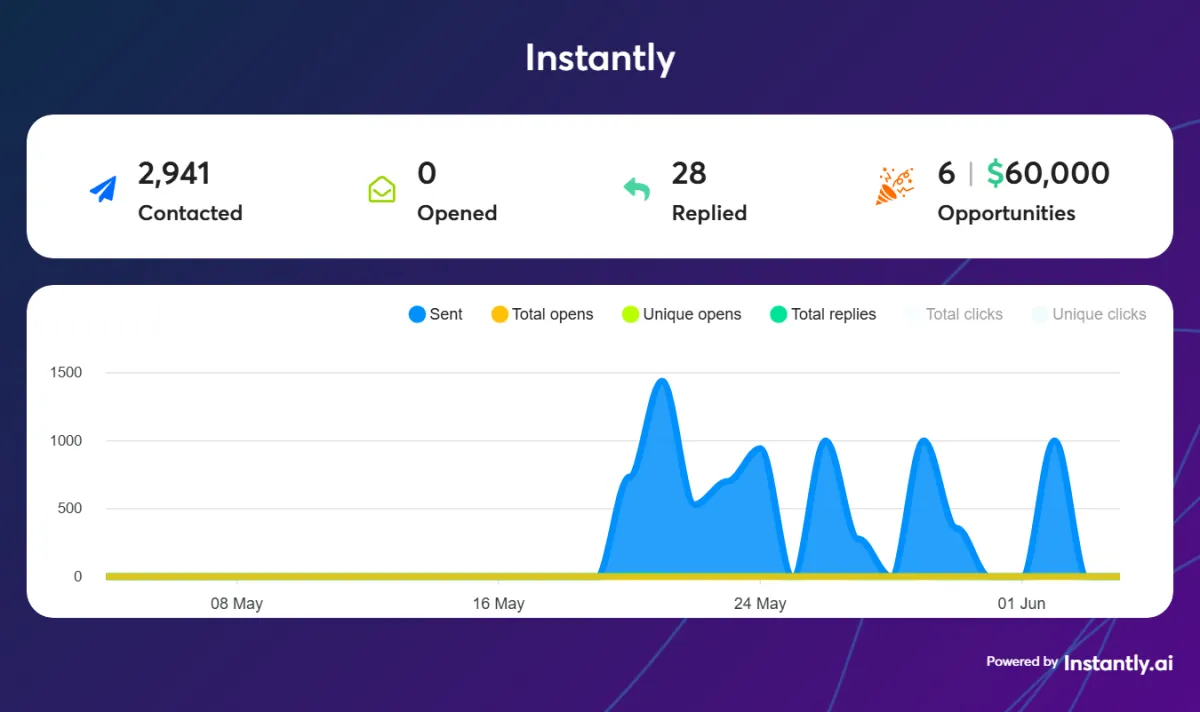Click the 01 Jun date label
This screenshot has height=712, width=1200.
[1022, 603]
